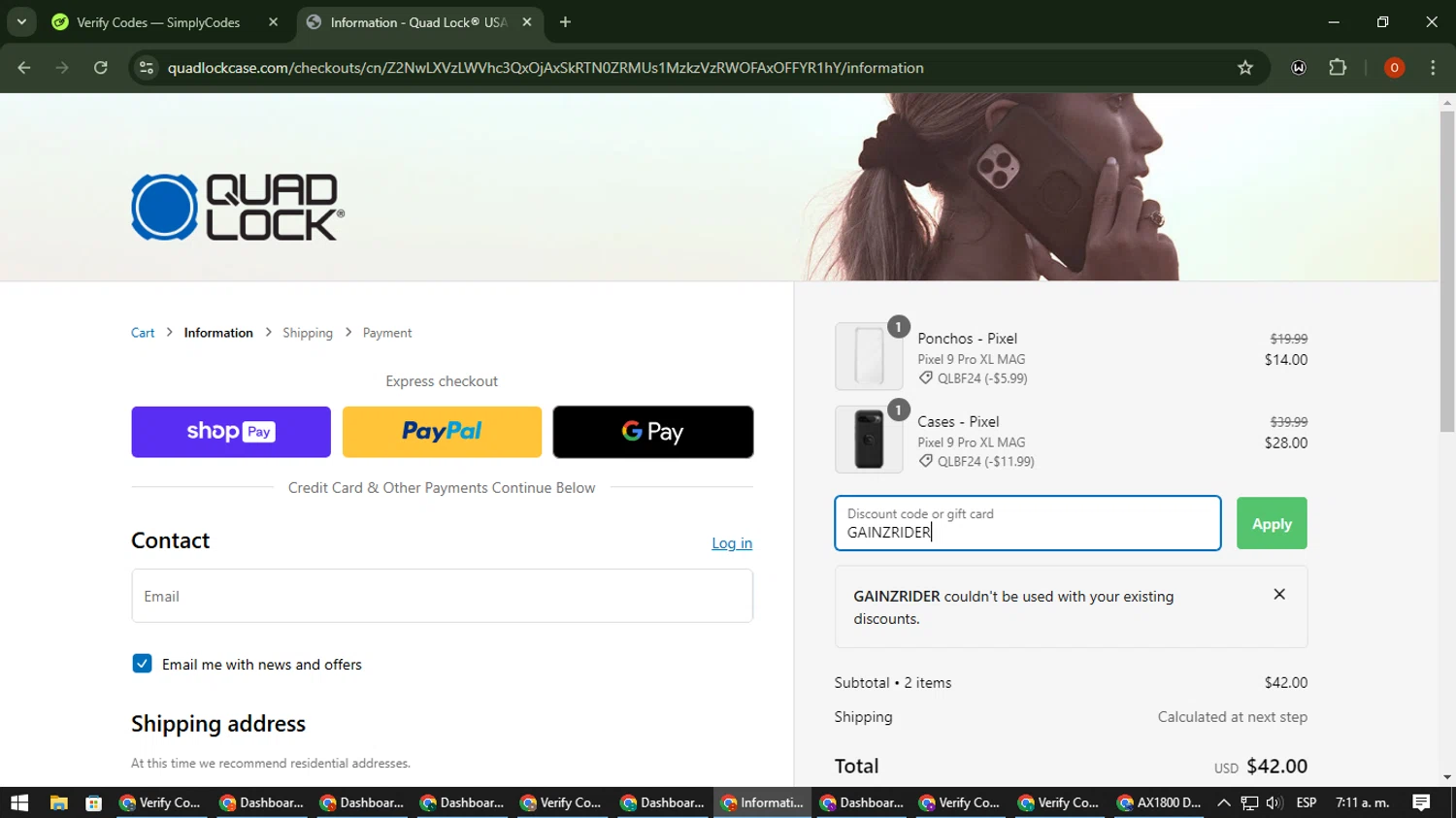Close the Information - Quad Lock tab
This screenshot has width=1456, height=818.
527,22
